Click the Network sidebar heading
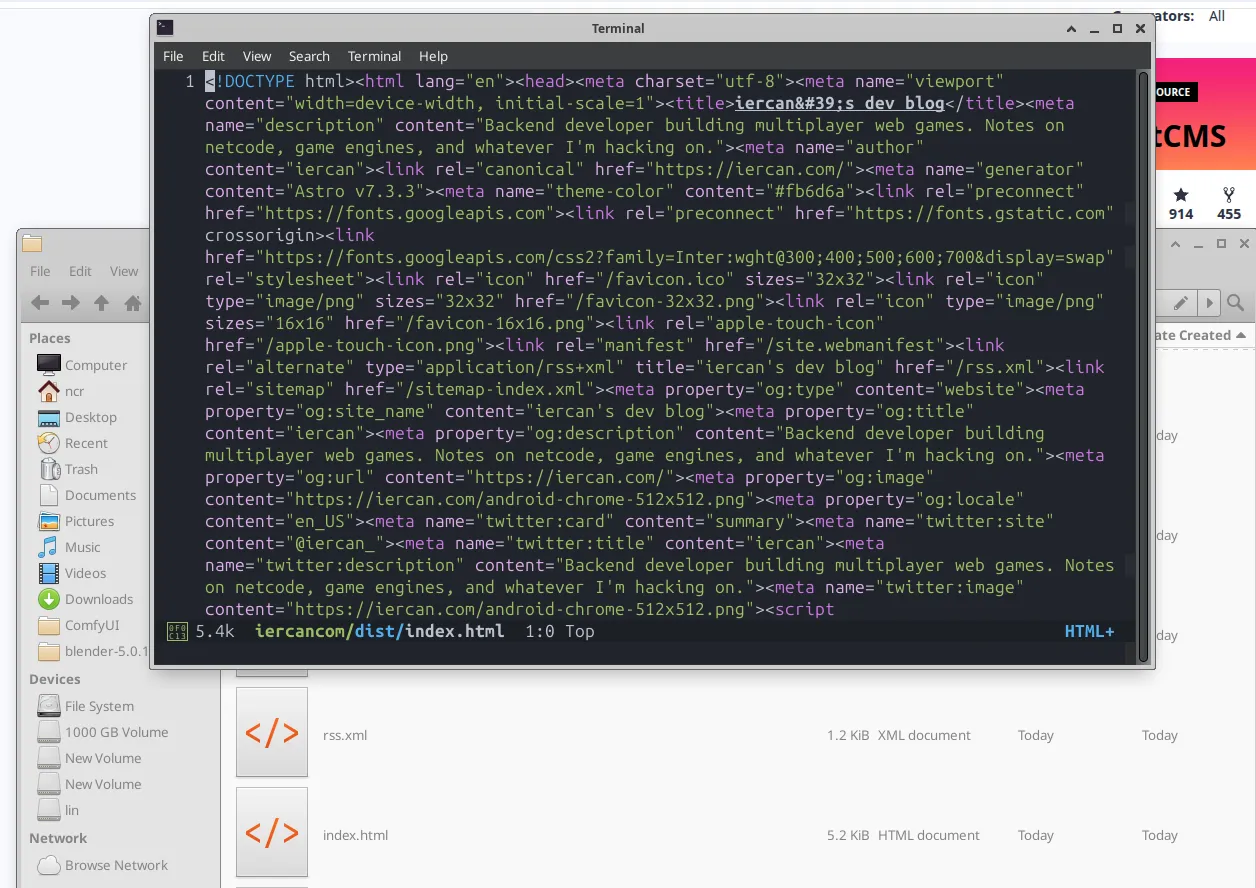 click(x=58, y=838)
